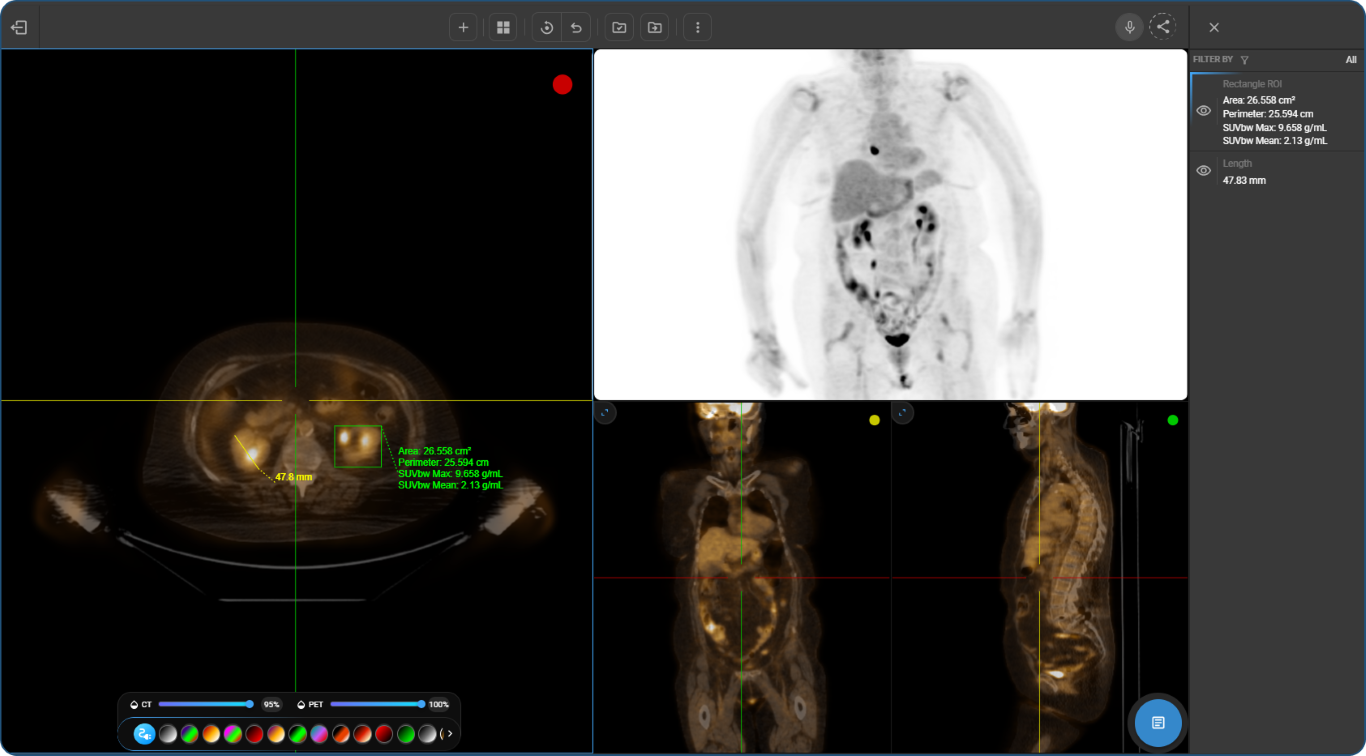Screen dimensions: 1366x756
Task: Click the folder with checkmark icon
Action: coord(619,27)
